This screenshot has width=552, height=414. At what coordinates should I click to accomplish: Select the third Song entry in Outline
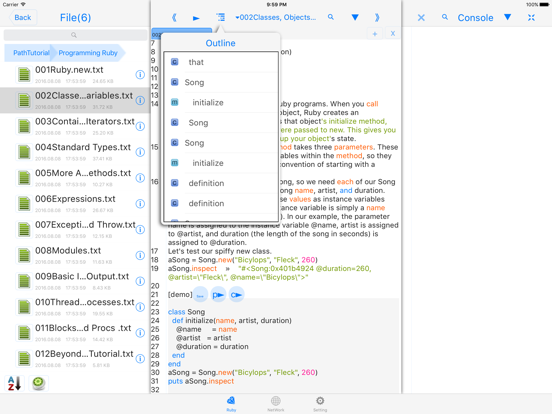pyautogui.click(x=221, y=143)
